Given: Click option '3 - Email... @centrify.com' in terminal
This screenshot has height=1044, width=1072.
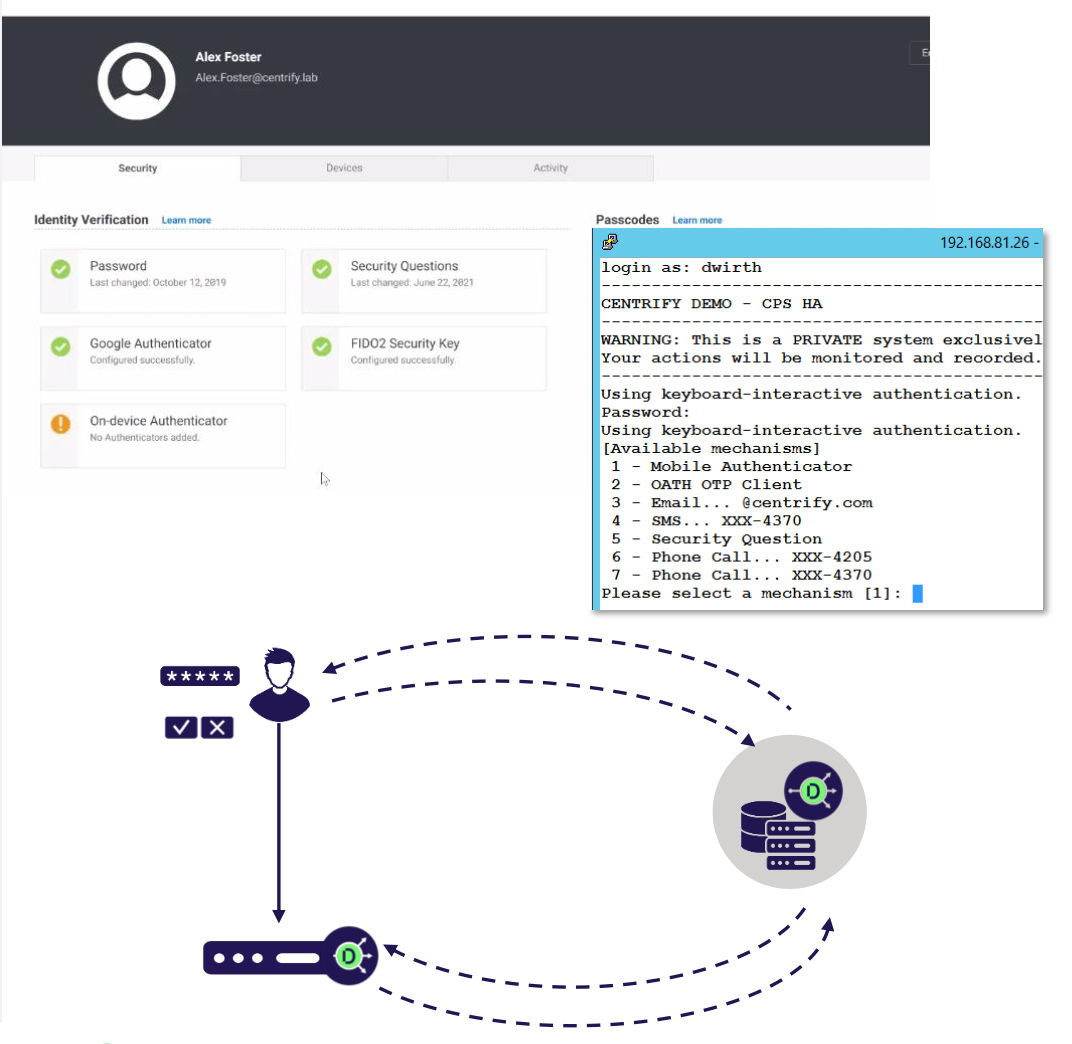Looking at the screenshot, I should tap(742, 503).
